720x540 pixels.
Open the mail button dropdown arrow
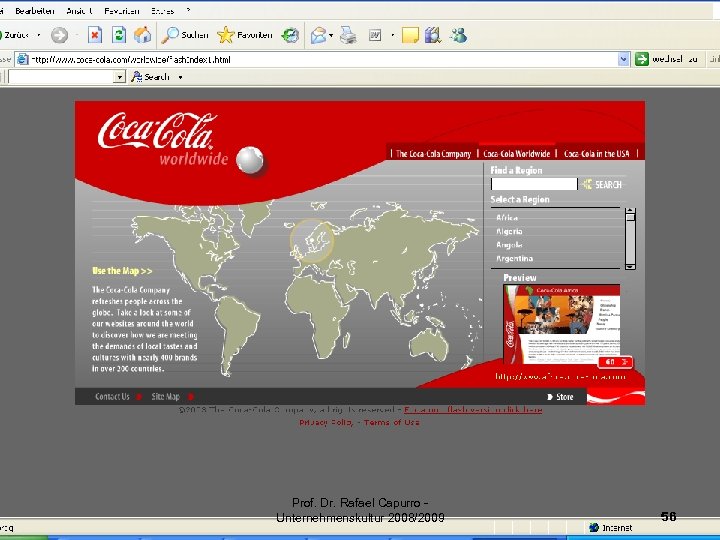click(331, 35)
